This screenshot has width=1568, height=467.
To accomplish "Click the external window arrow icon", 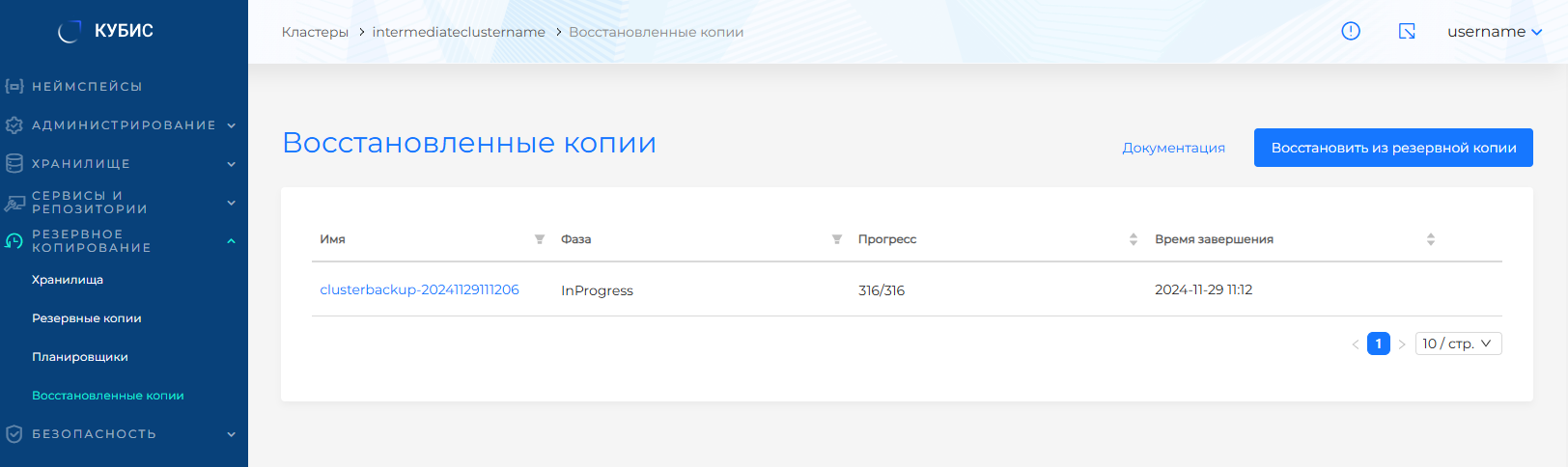I will [1407, 31].
